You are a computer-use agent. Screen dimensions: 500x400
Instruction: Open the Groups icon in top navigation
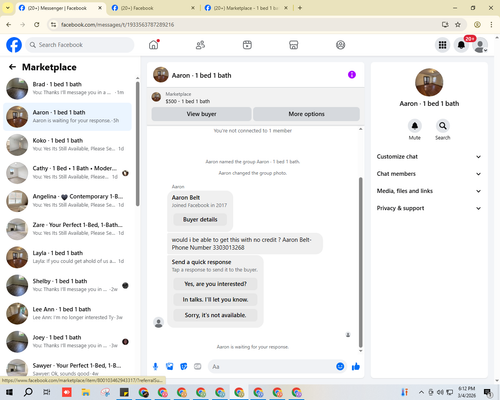click(x=340, y=45)
